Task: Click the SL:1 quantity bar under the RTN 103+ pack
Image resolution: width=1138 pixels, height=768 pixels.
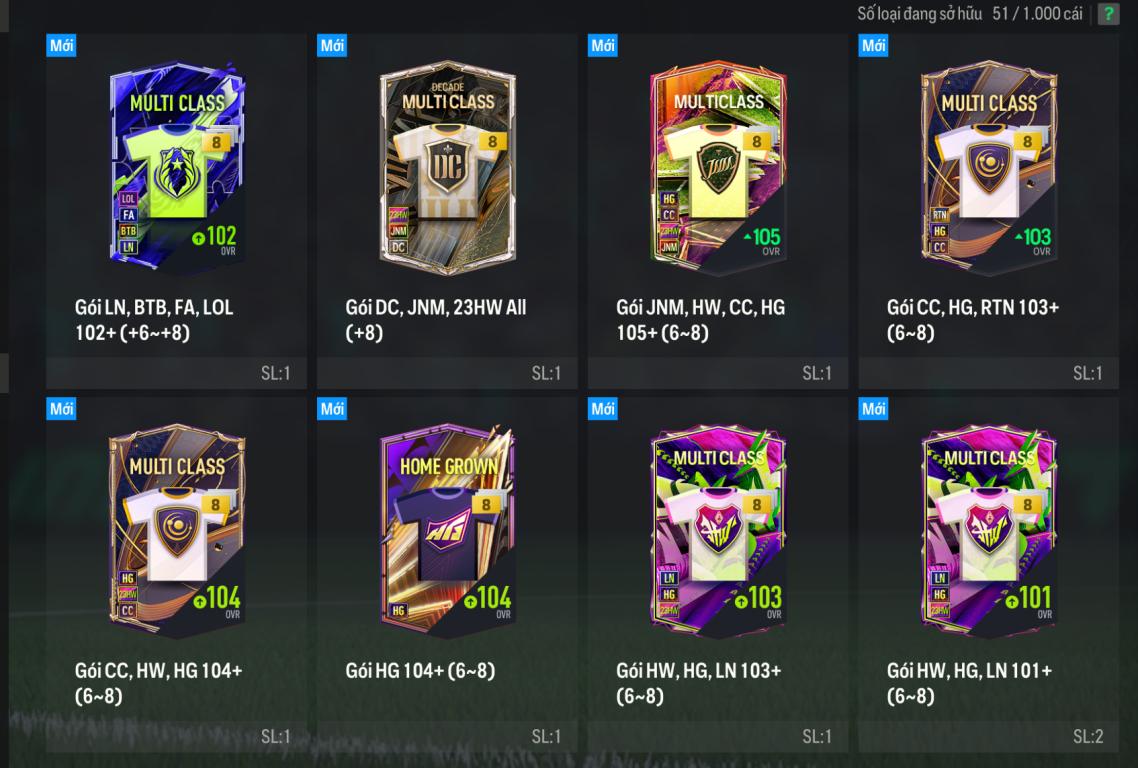Action: (x=988, y=373)
